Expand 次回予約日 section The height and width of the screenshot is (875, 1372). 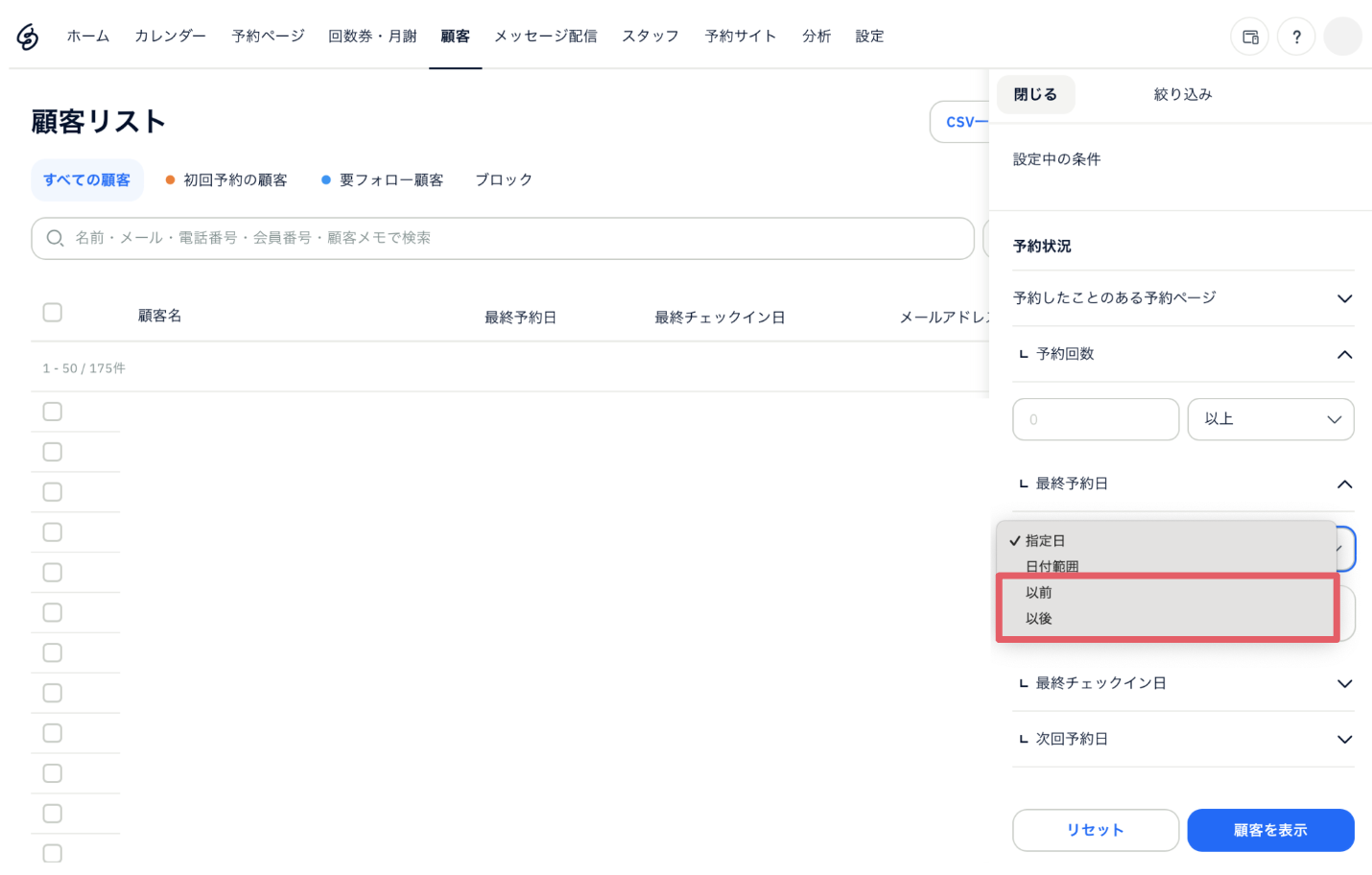[1183, 739]
